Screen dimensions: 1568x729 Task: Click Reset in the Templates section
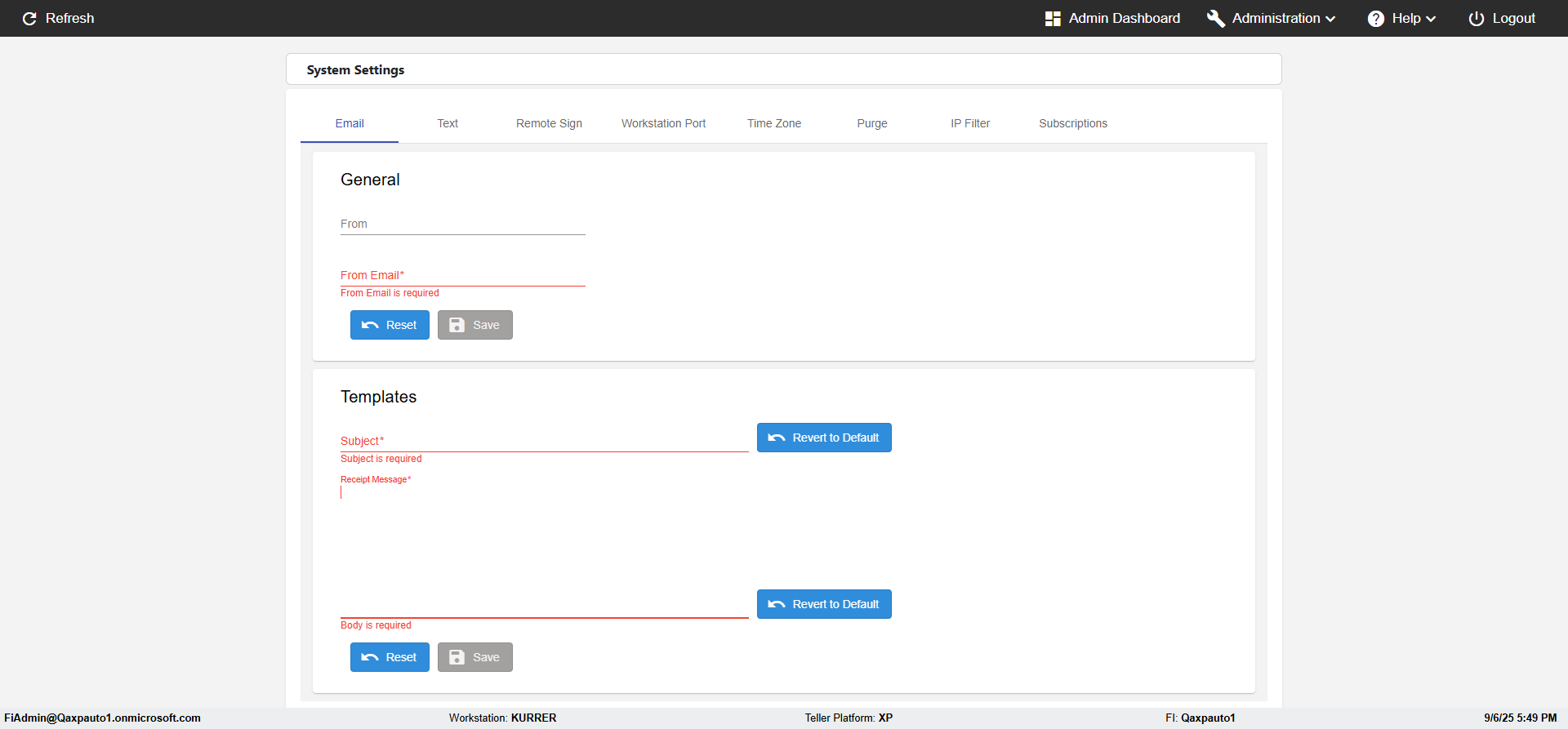pos(390,657)
